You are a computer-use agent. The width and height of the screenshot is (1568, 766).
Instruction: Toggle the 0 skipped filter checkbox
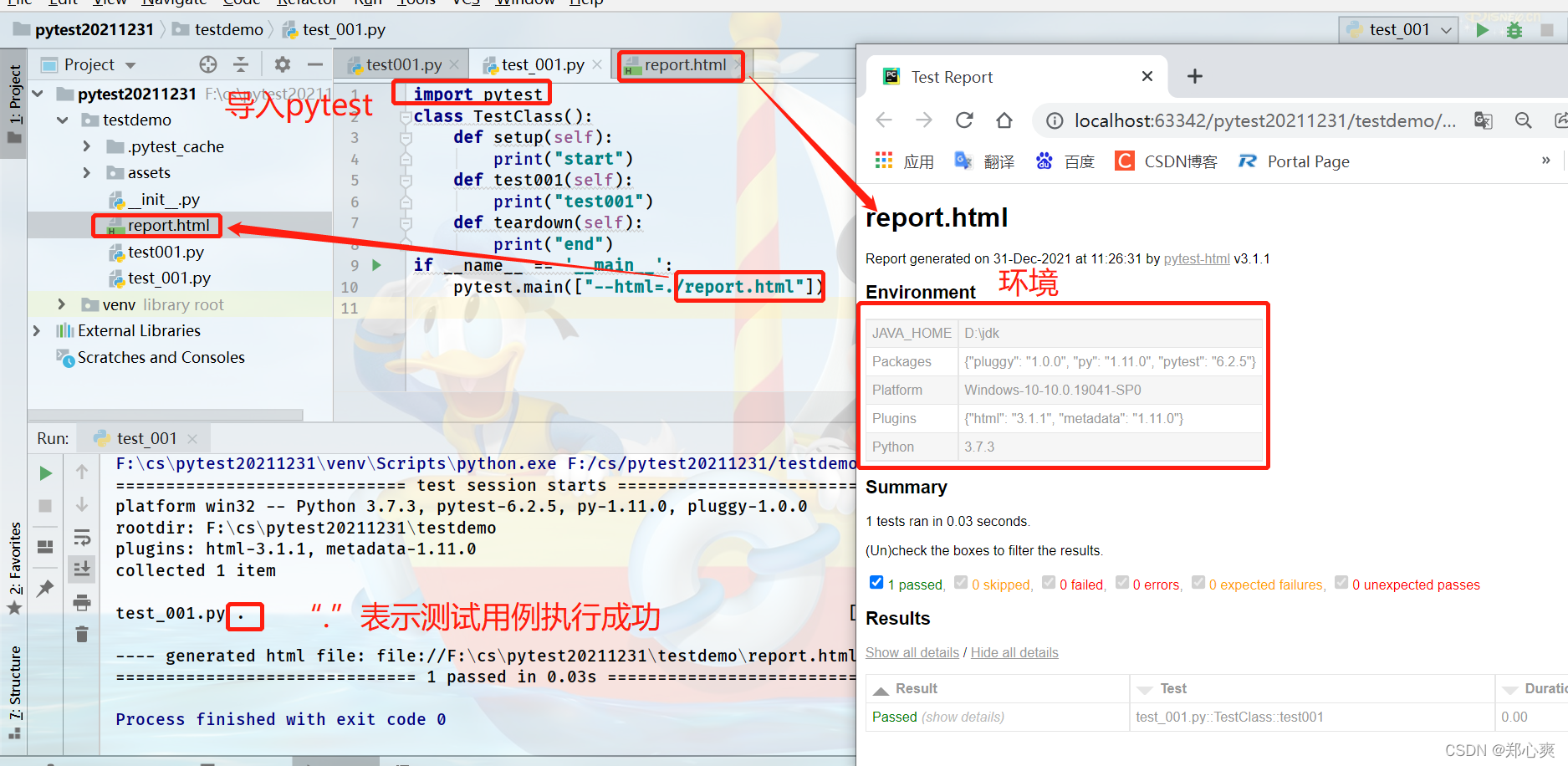(x=961, y=582)
